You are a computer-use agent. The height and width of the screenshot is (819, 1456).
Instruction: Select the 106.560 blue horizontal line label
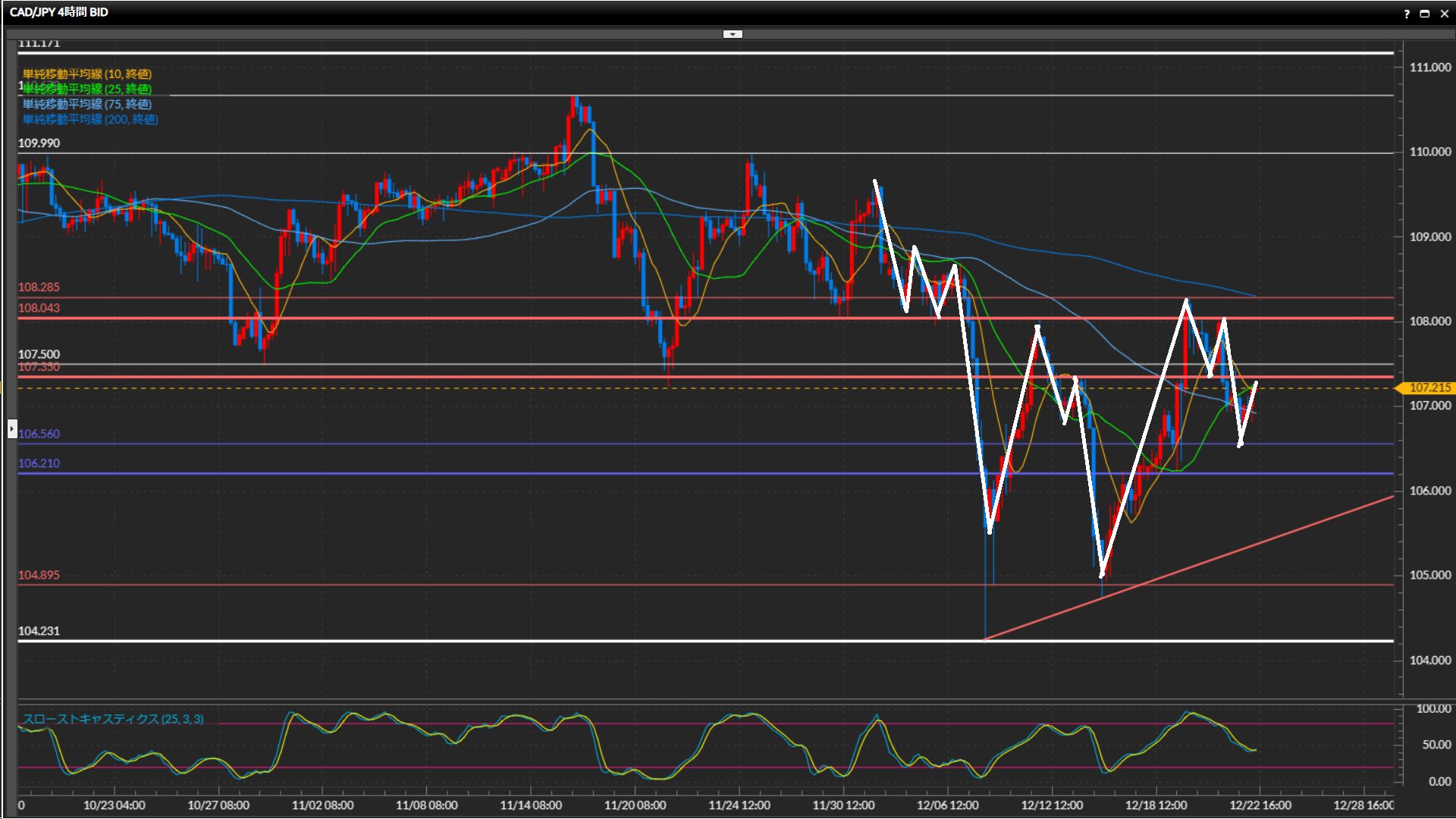pyautogui.click(x=39, y=434)
